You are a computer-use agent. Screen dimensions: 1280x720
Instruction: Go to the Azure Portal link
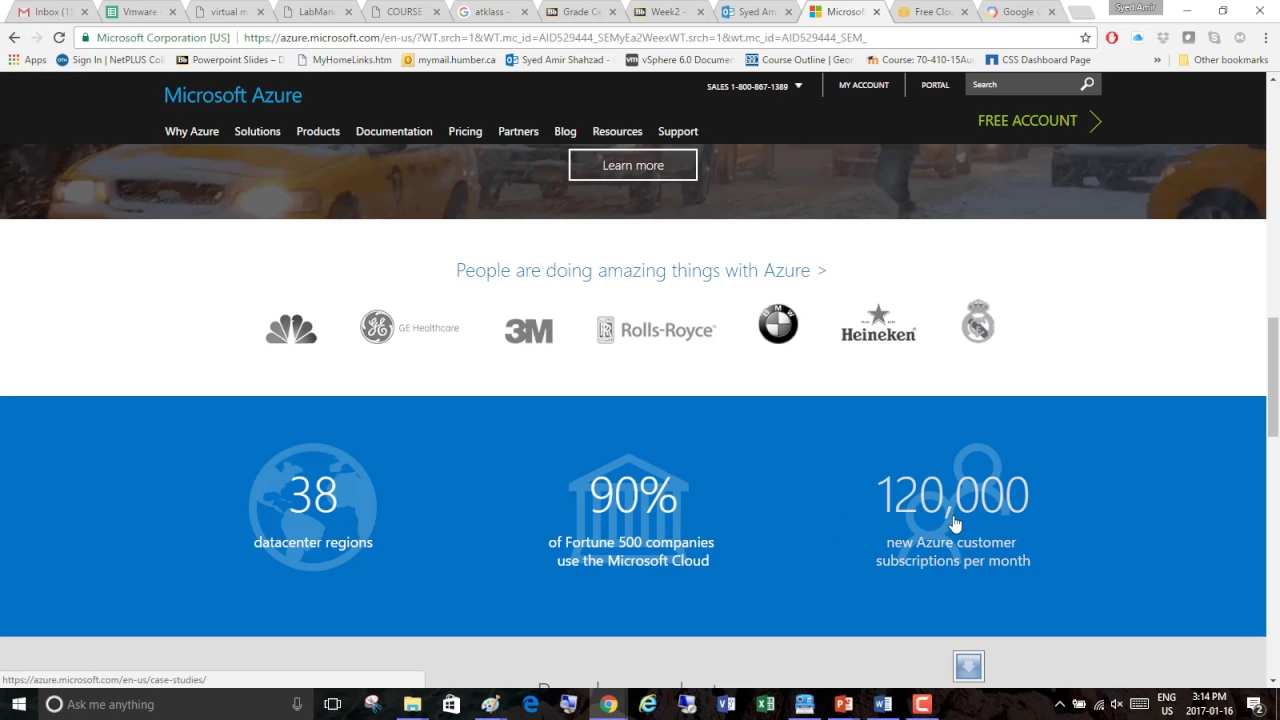[935, 85]
